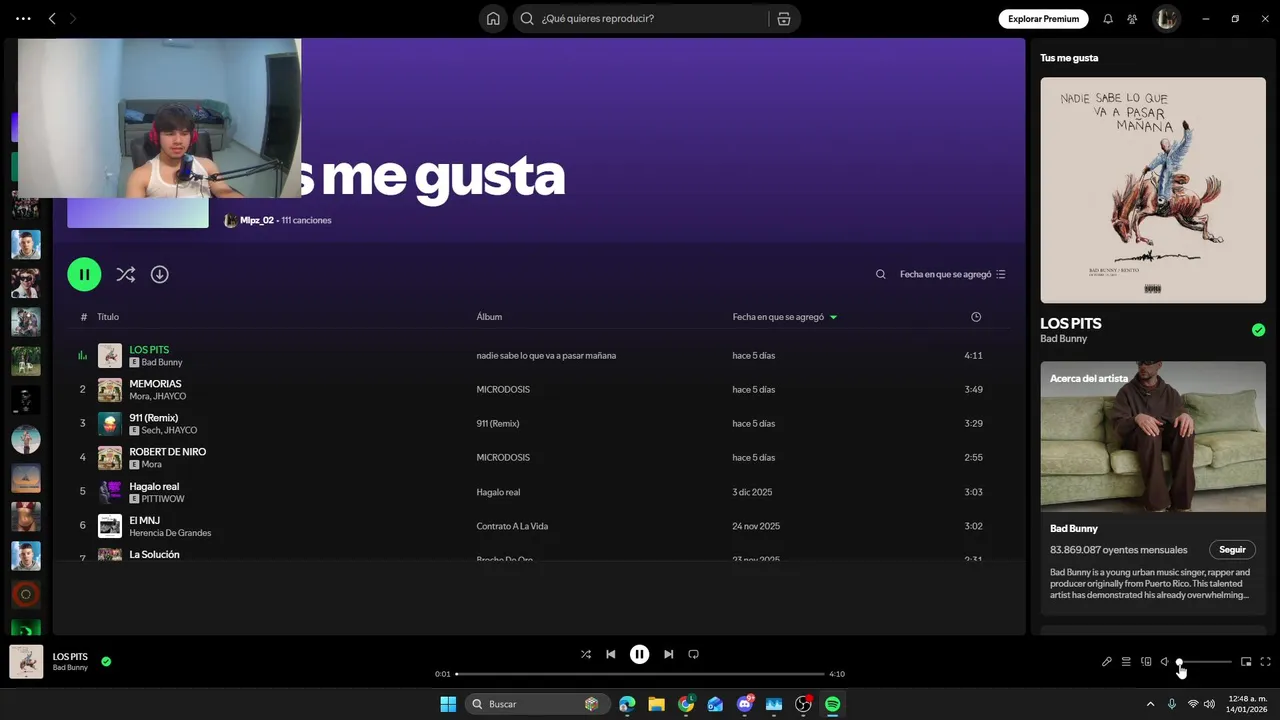Image resolution: width=1280 pixels, height=720 pixels.
Task: Sort by the 'Fecha en que se agregó' column
Action: coord(784,317)
